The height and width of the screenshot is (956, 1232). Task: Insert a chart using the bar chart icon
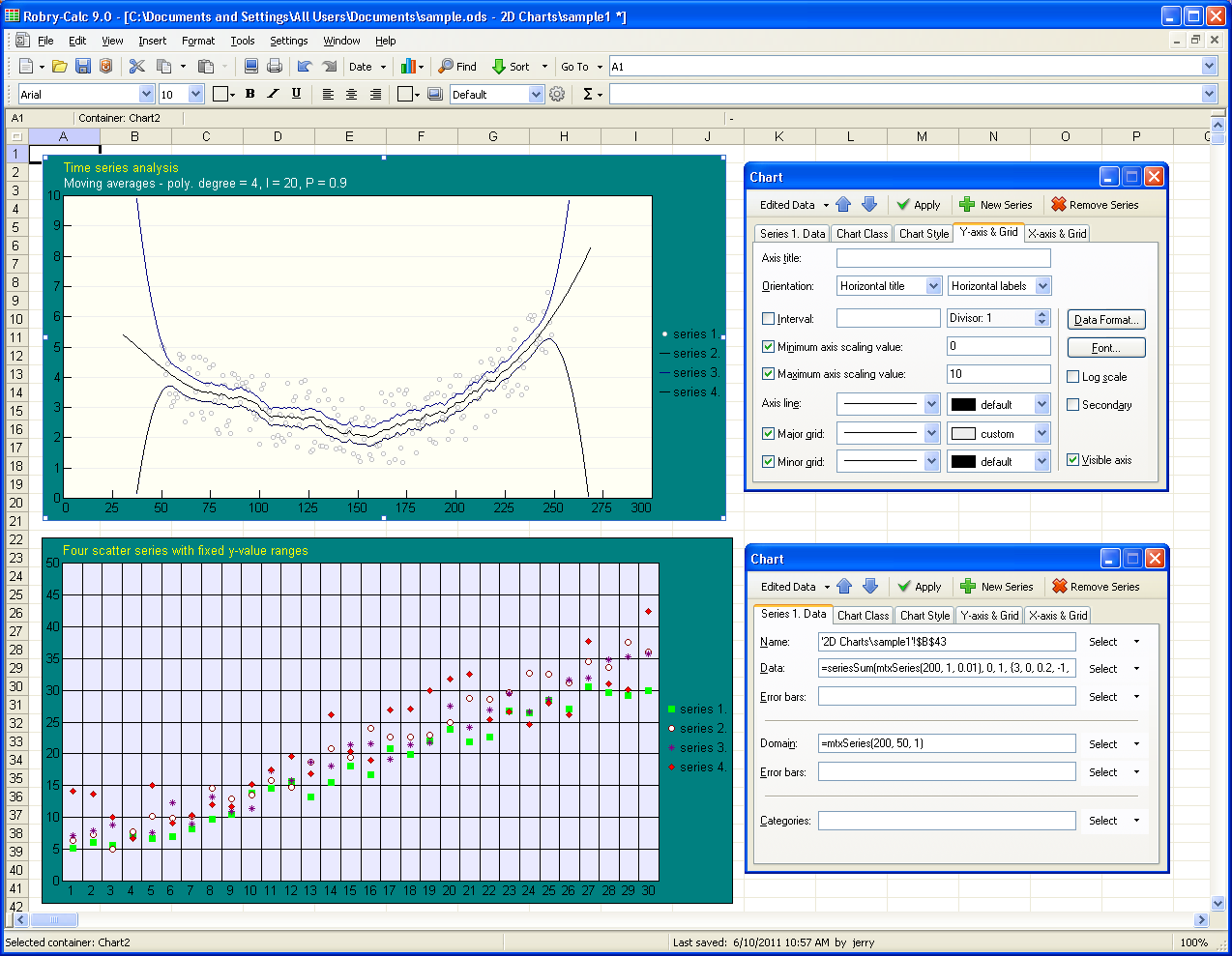click(408, 67)
